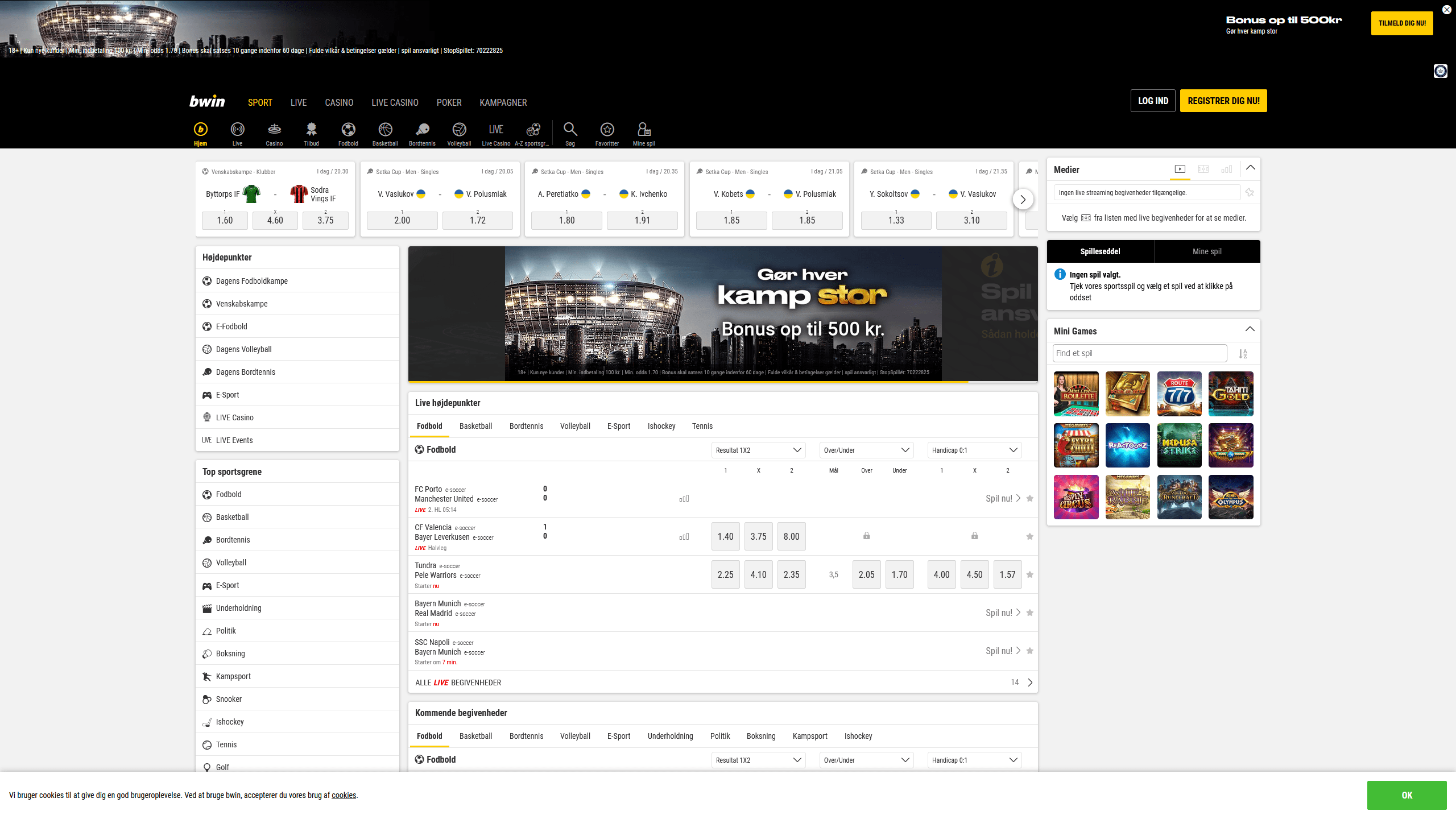Select odds 1.60 for Byttorps IF
The width and height of the screenshot is (1456, 819).
225,220
